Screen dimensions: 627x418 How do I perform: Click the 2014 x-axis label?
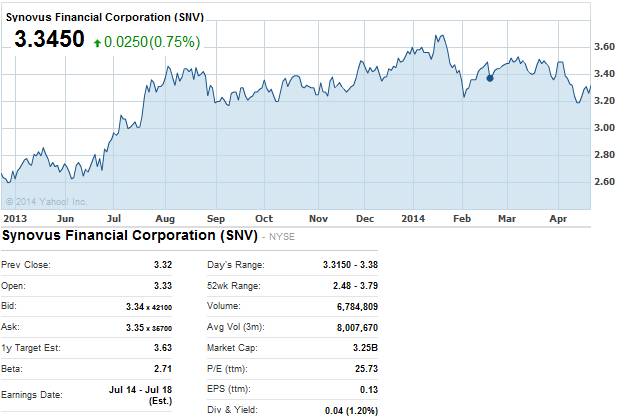pyautogui.click(x=413, y=218)
